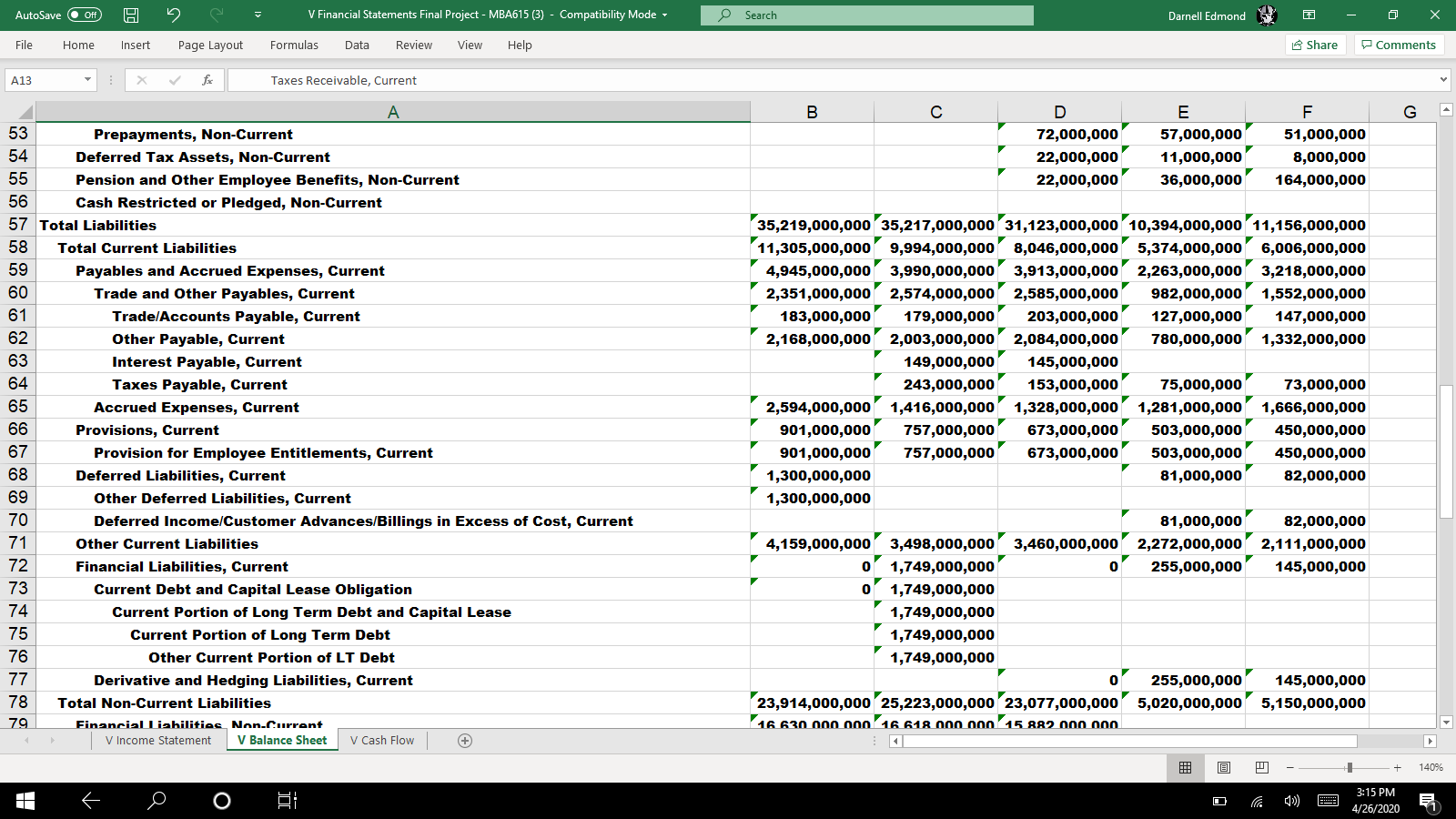Image resolution: width=1456 pixels, height=819 pixels.
Task: Click the value 35,219,000,000 in column B
Action: [813, 225]
